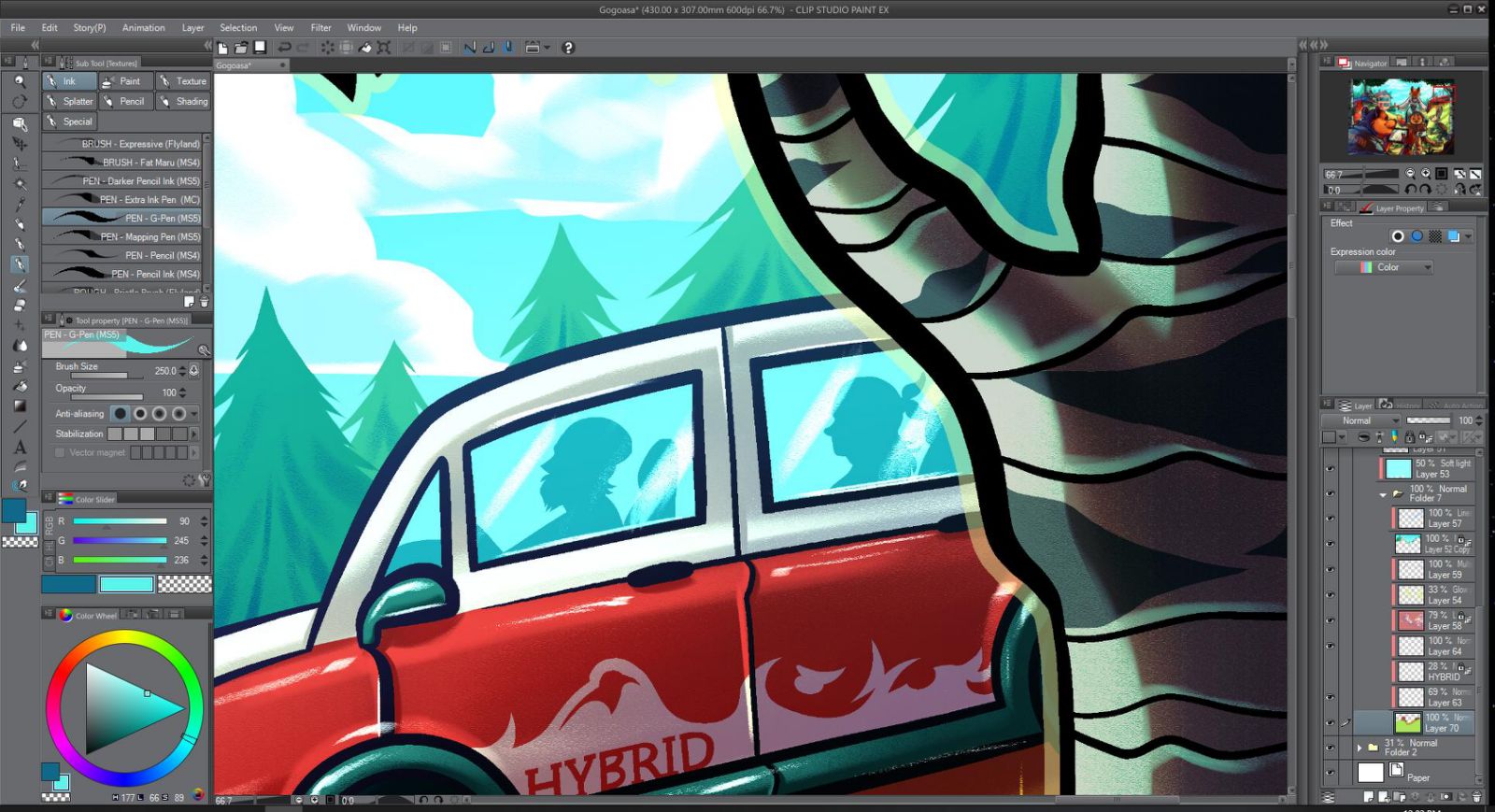Click the Undo arrow in the command bar

(285, 48)
